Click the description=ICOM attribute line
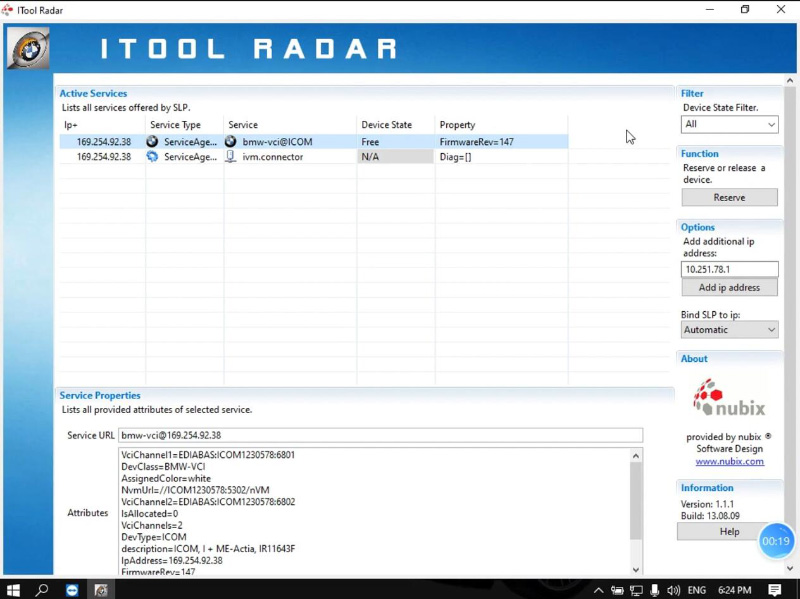 (x=208, y=548)
